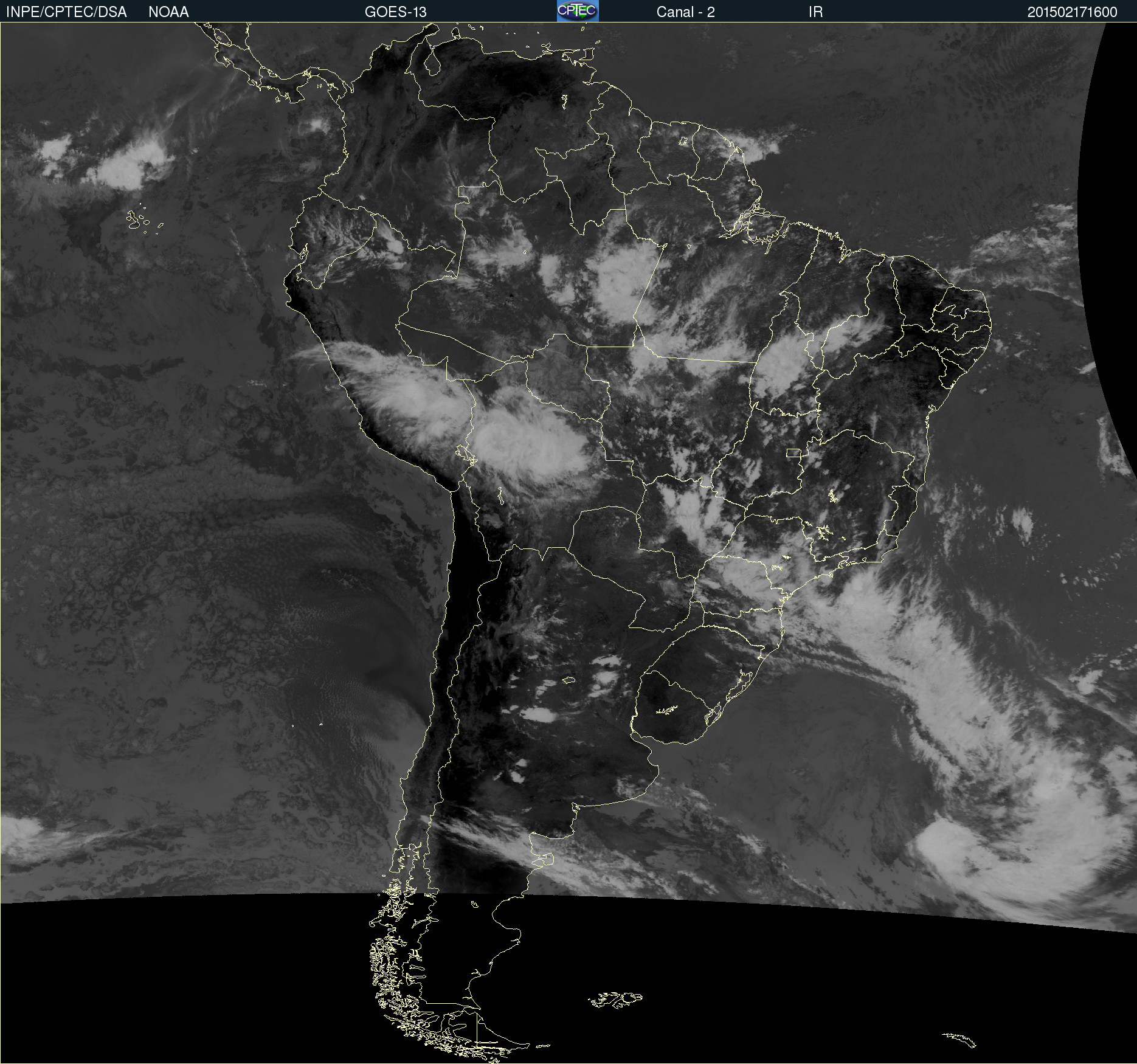Click the INPE/CPTEC/DSA header text

click(x=66, y=12)
